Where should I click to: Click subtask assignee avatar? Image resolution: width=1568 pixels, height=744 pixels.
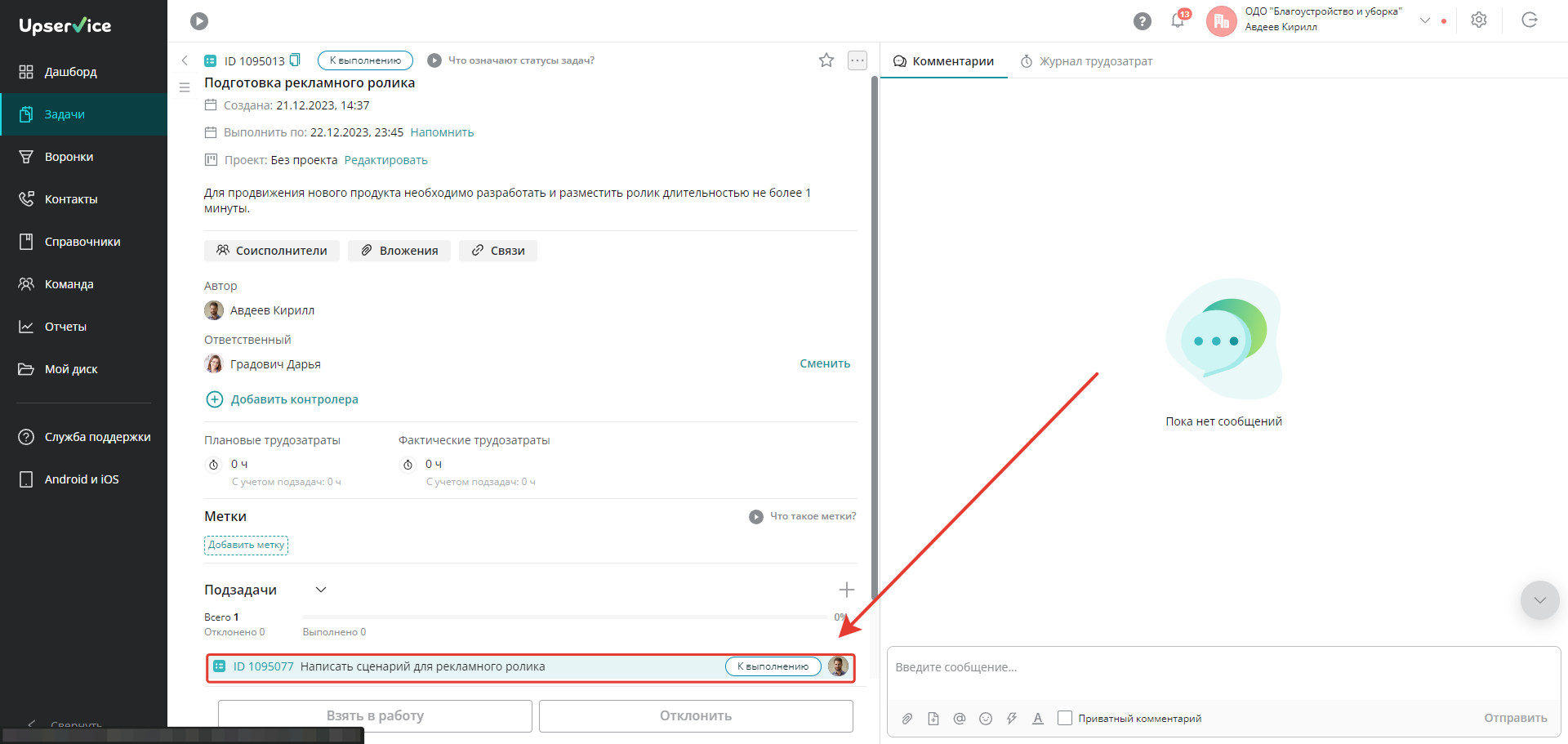pyautogui.click(x=838, y=666)
